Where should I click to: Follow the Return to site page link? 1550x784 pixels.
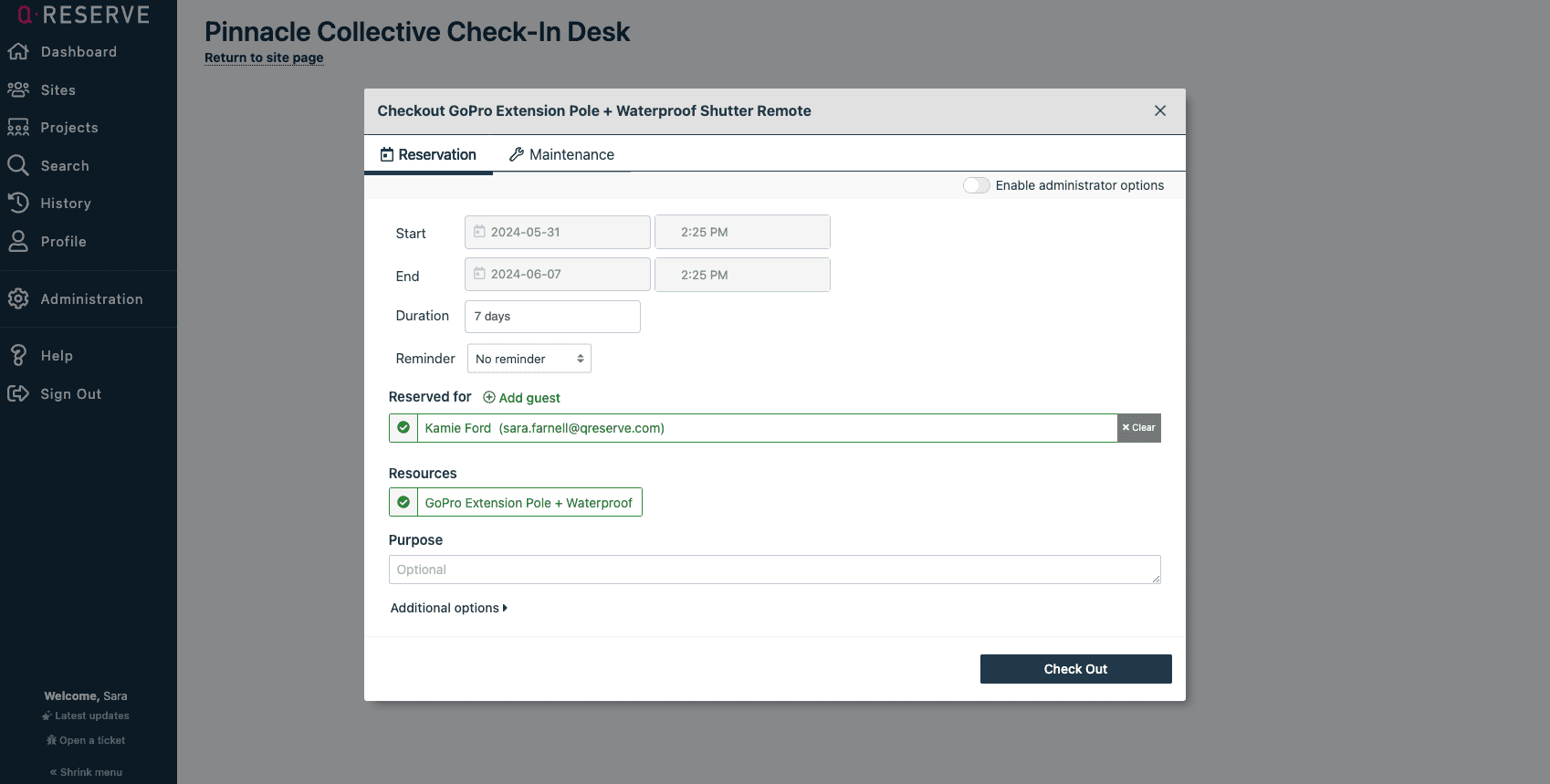264,57
